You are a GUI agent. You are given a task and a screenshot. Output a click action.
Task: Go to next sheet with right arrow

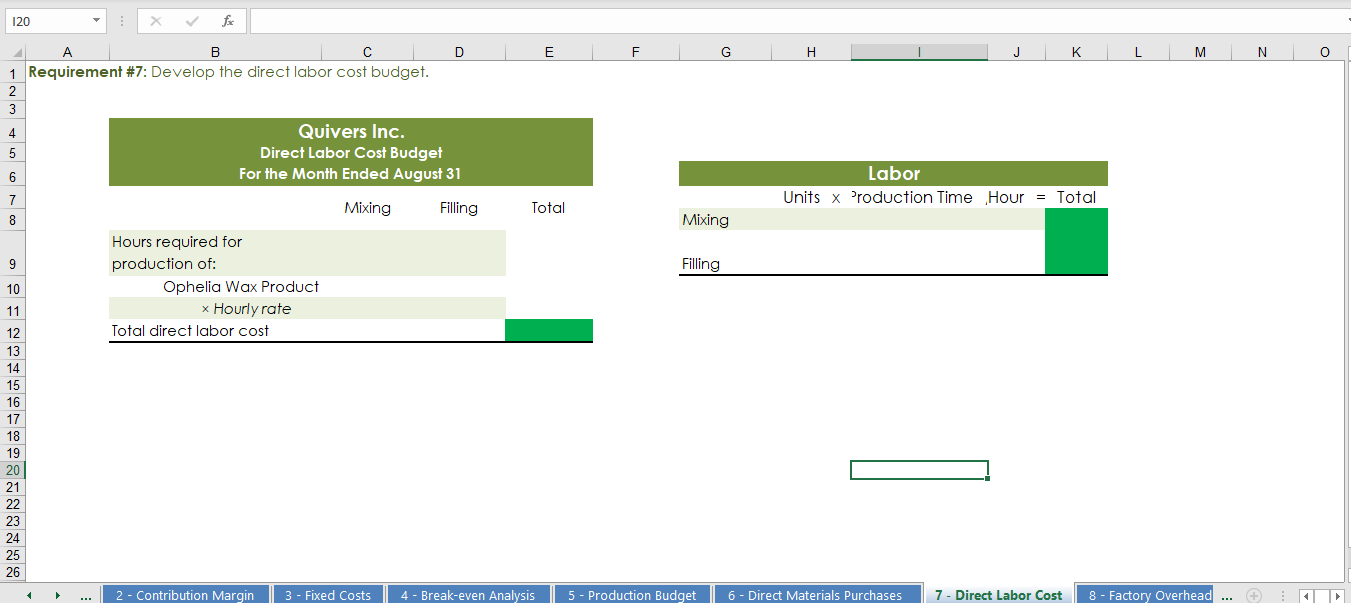[x=58, y=595]
